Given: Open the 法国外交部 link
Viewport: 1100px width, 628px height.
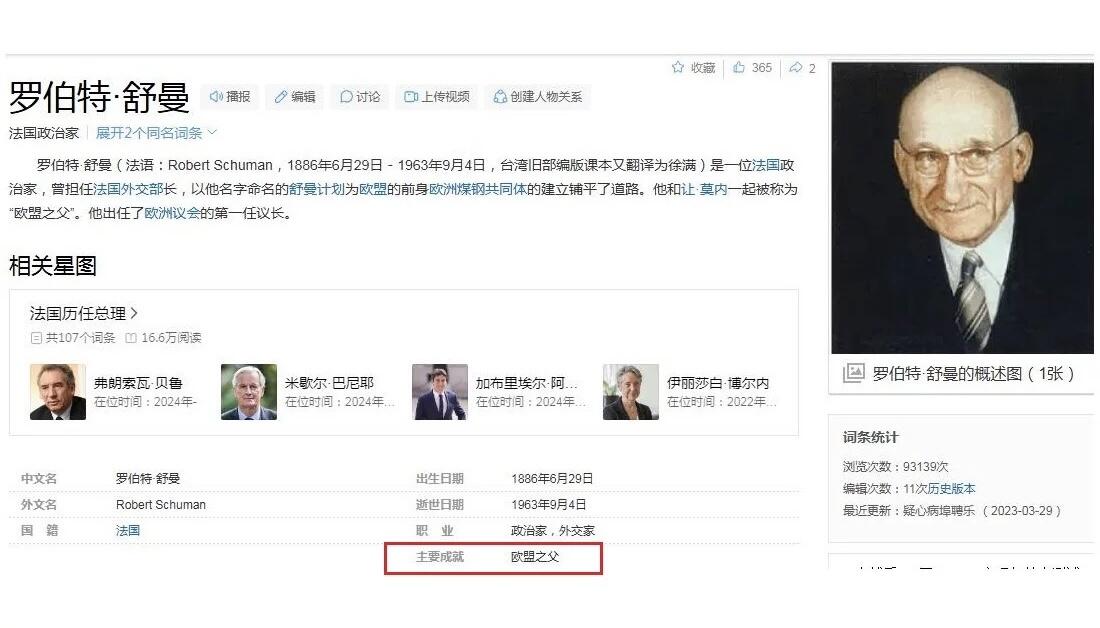Looking at the screenshot, I should point(135,189).
